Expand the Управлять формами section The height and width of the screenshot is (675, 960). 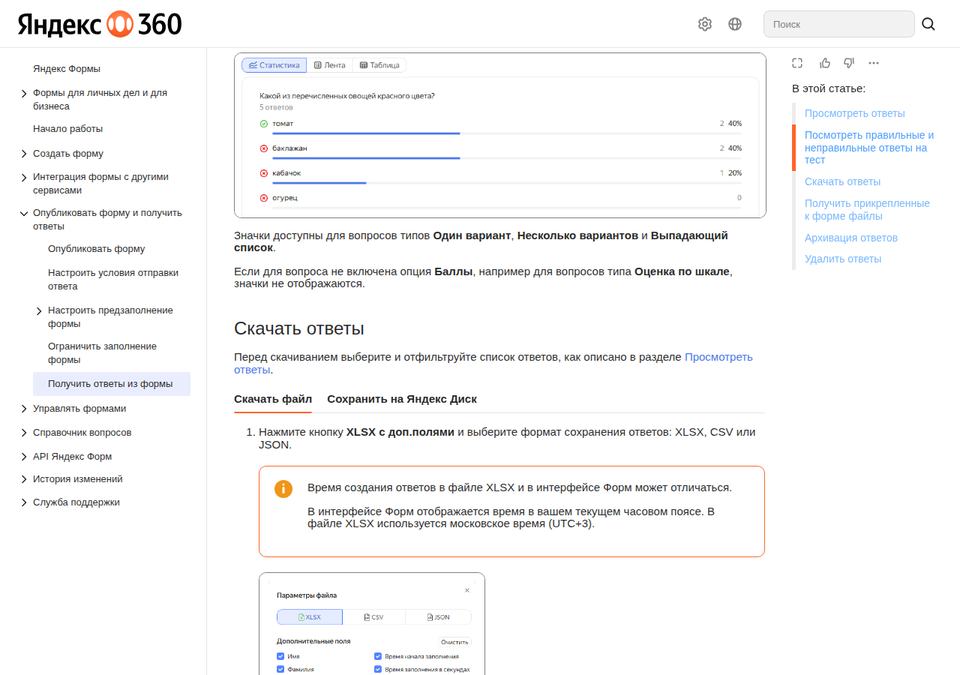[24, 409]
